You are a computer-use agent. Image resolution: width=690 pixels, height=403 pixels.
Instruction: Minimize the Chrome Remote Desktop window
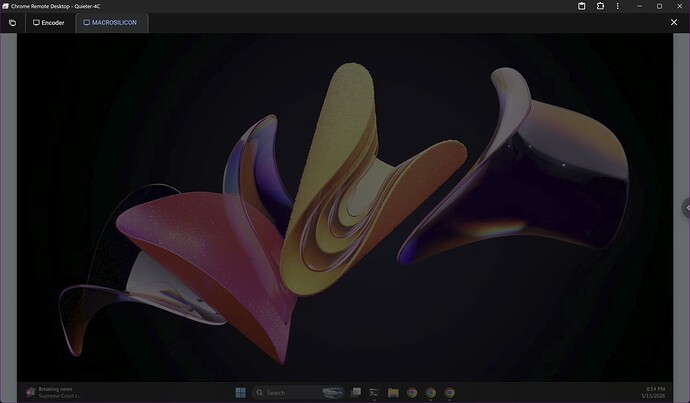point(639,6)
